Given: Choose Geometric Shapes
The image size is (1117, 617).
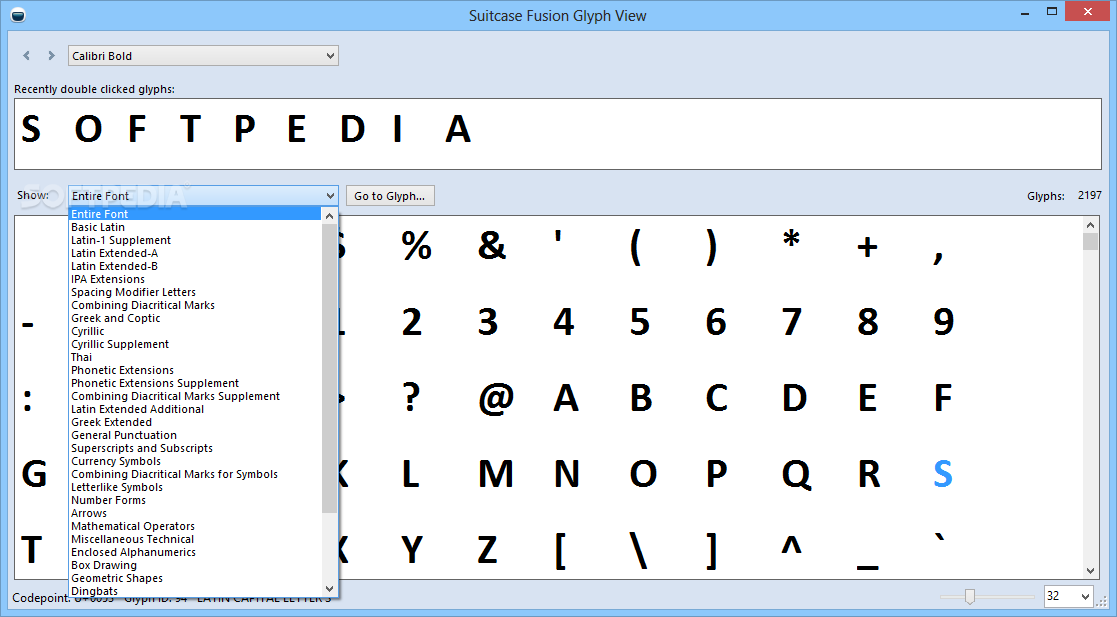Looking at the screenshot, I should pyautogui.click(x=195, y=578).
